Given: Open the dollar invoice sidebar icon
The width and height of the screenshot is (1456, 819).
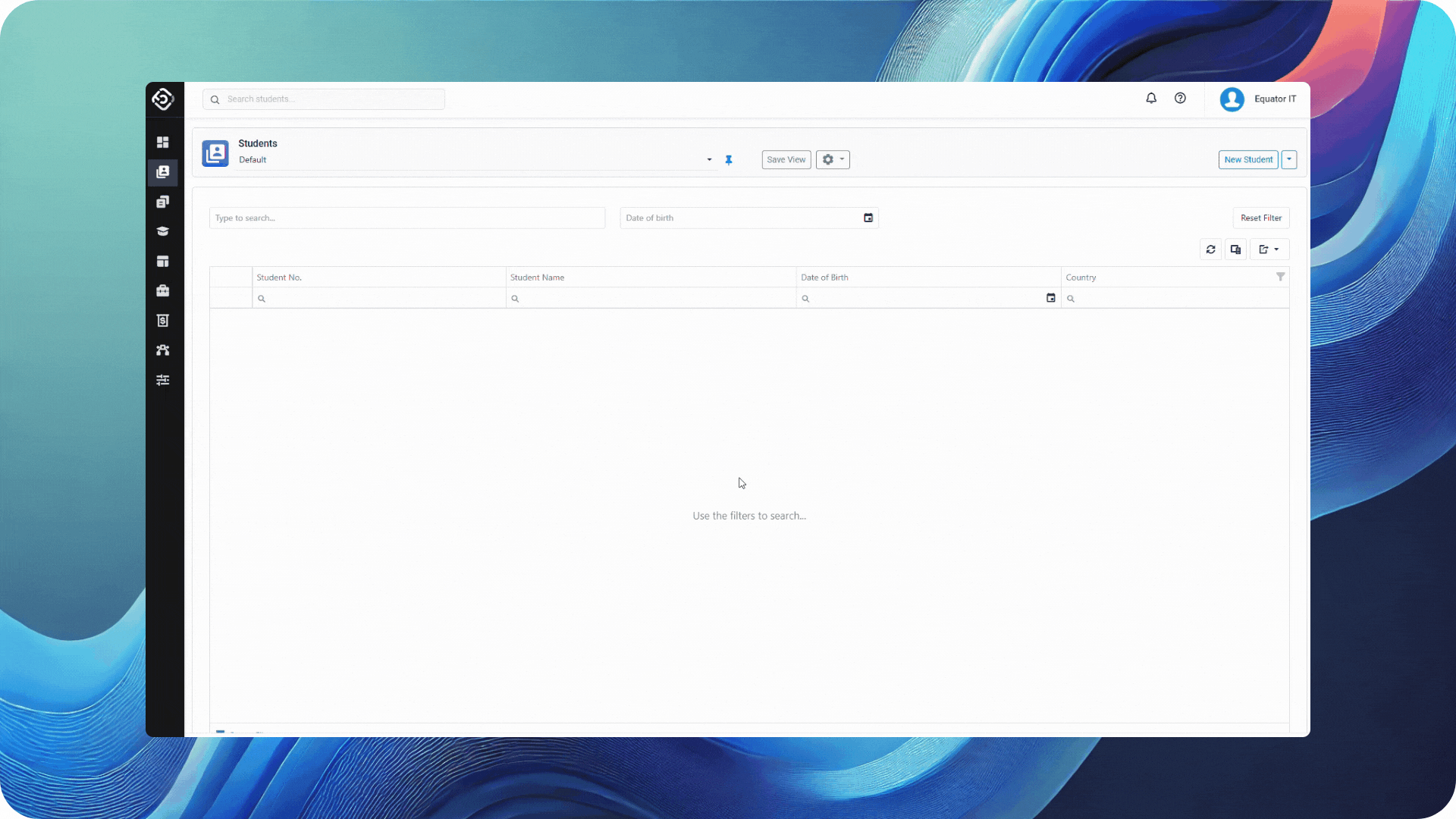Looking at the screenshot, I should (162, 321).
